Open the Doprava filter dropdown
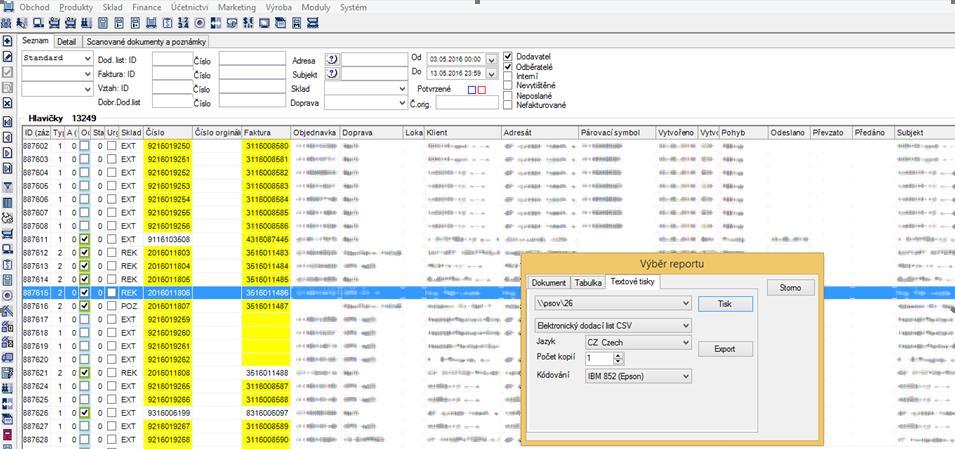Image resolution: width=955 pixels, height=449 pixels. pyautogui.click(x=402, y=103)
